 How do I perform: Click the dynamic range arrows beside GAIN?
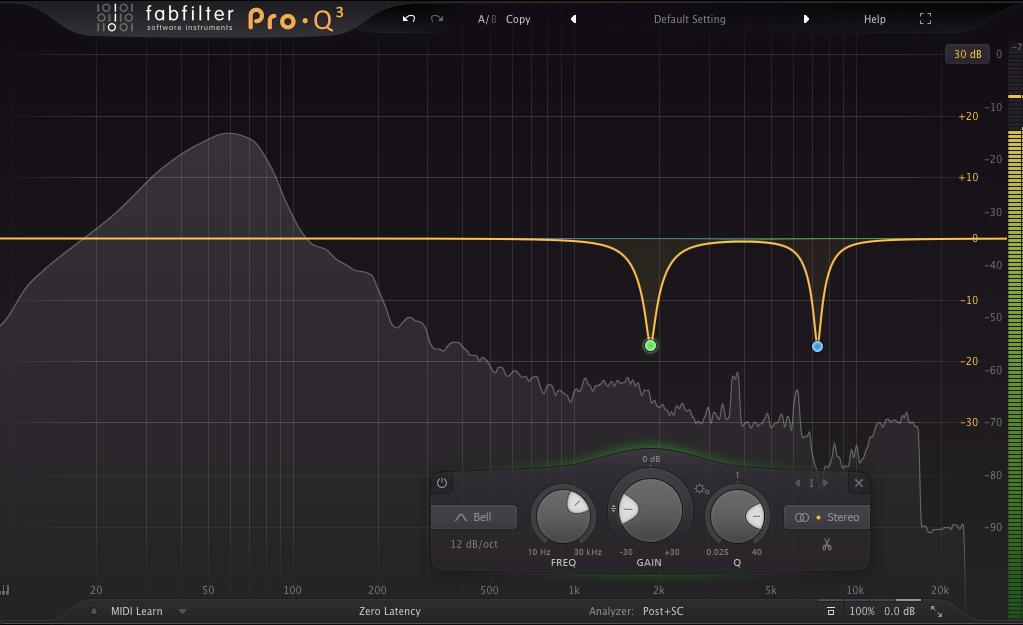pyautogui.click(x=613, y=509)
